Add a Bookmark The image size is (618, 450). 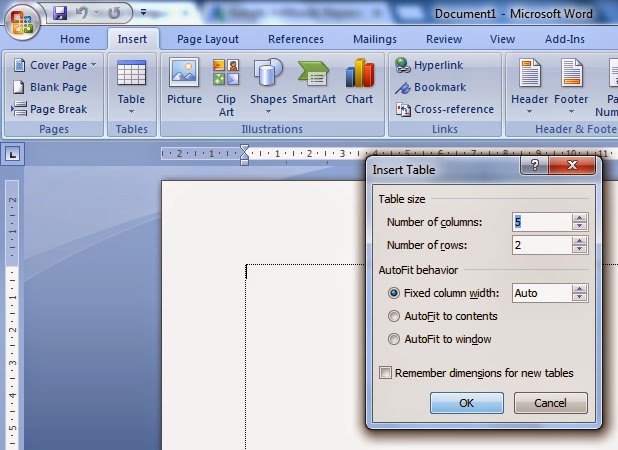click(x=430, y=87)
